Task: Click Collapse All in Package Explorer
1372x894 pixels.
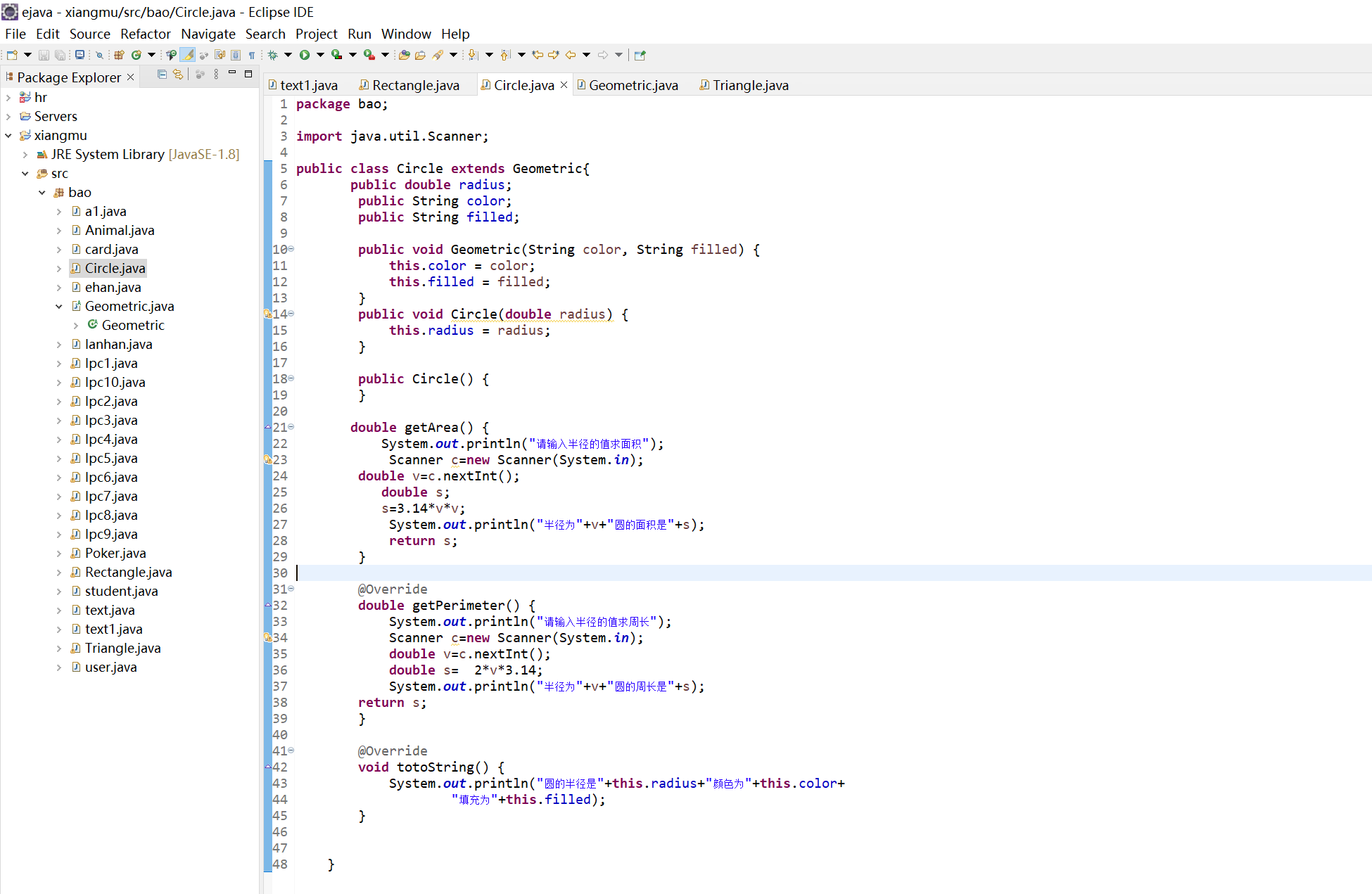Action: pos(162,75)
